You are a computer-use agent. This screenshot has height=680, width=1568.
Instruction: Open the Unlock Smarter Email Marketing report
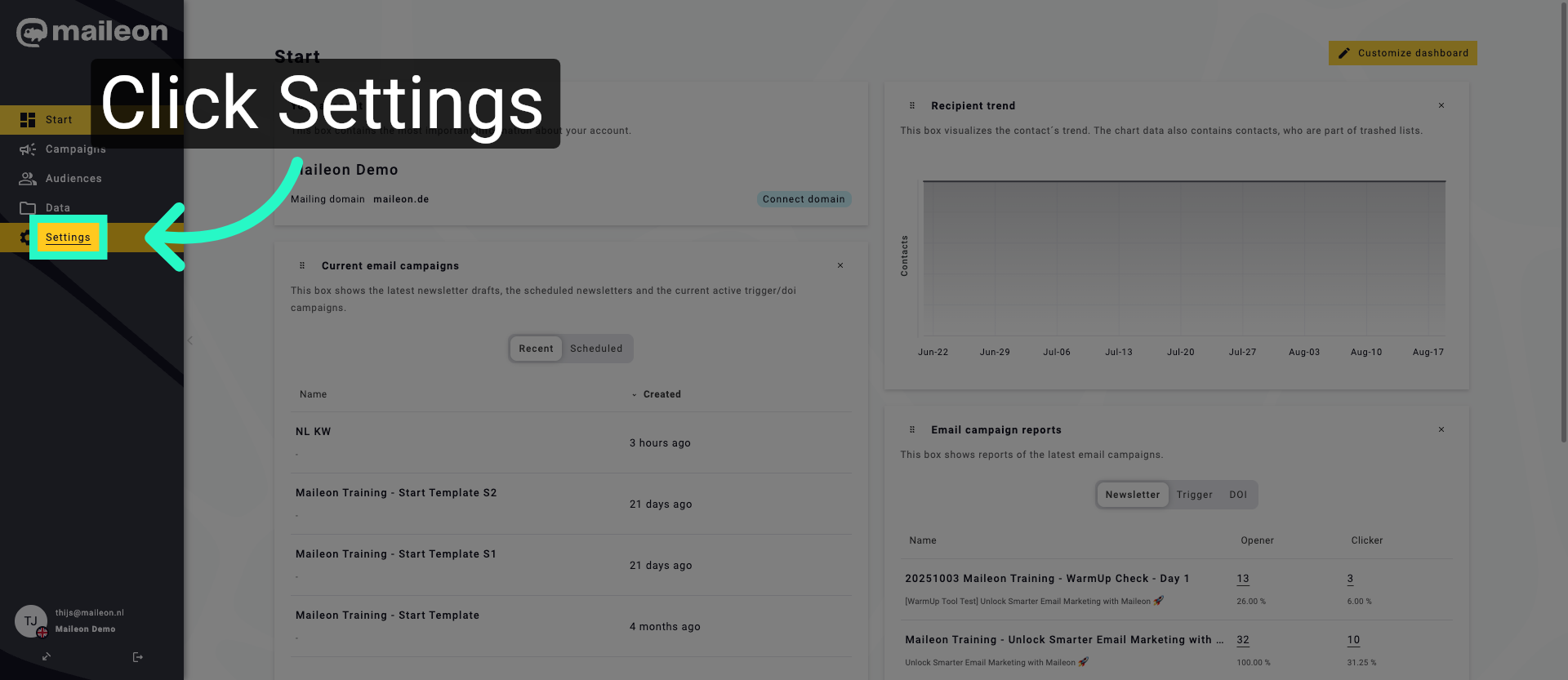(x=1064, y=640)
